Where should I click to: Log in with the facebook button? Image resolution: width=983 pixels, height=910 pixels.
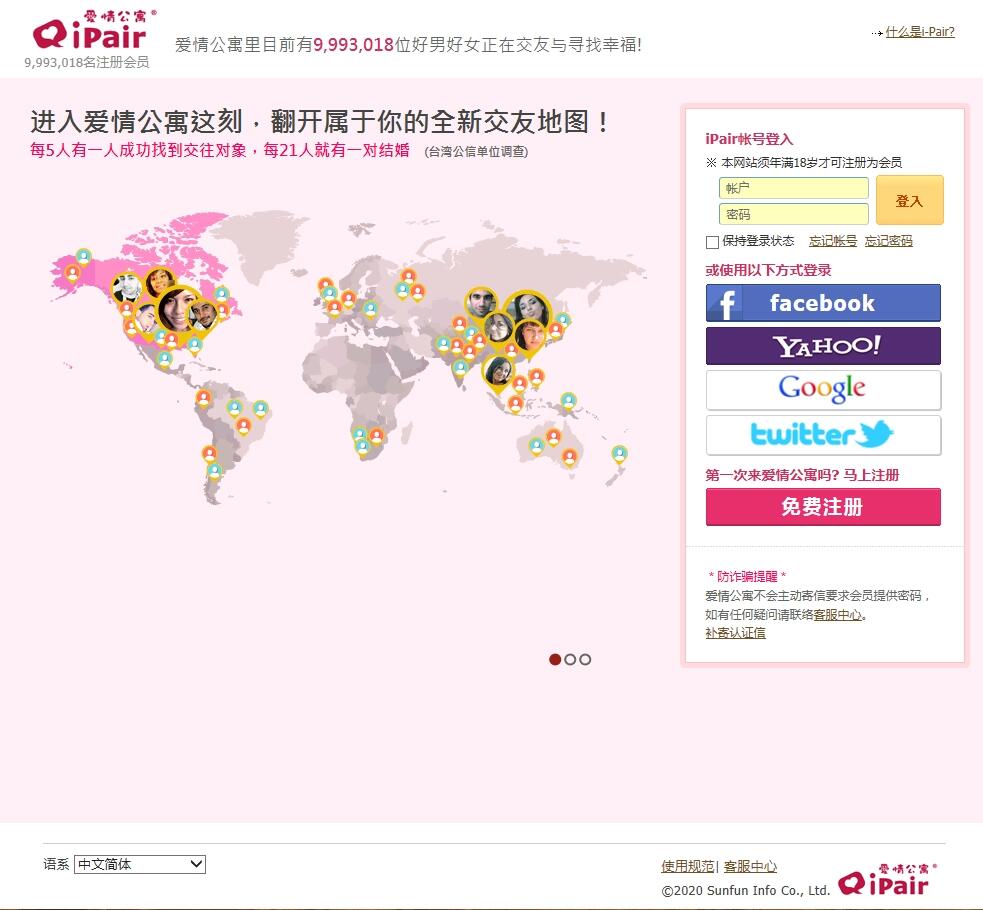(x=823, y=303)
